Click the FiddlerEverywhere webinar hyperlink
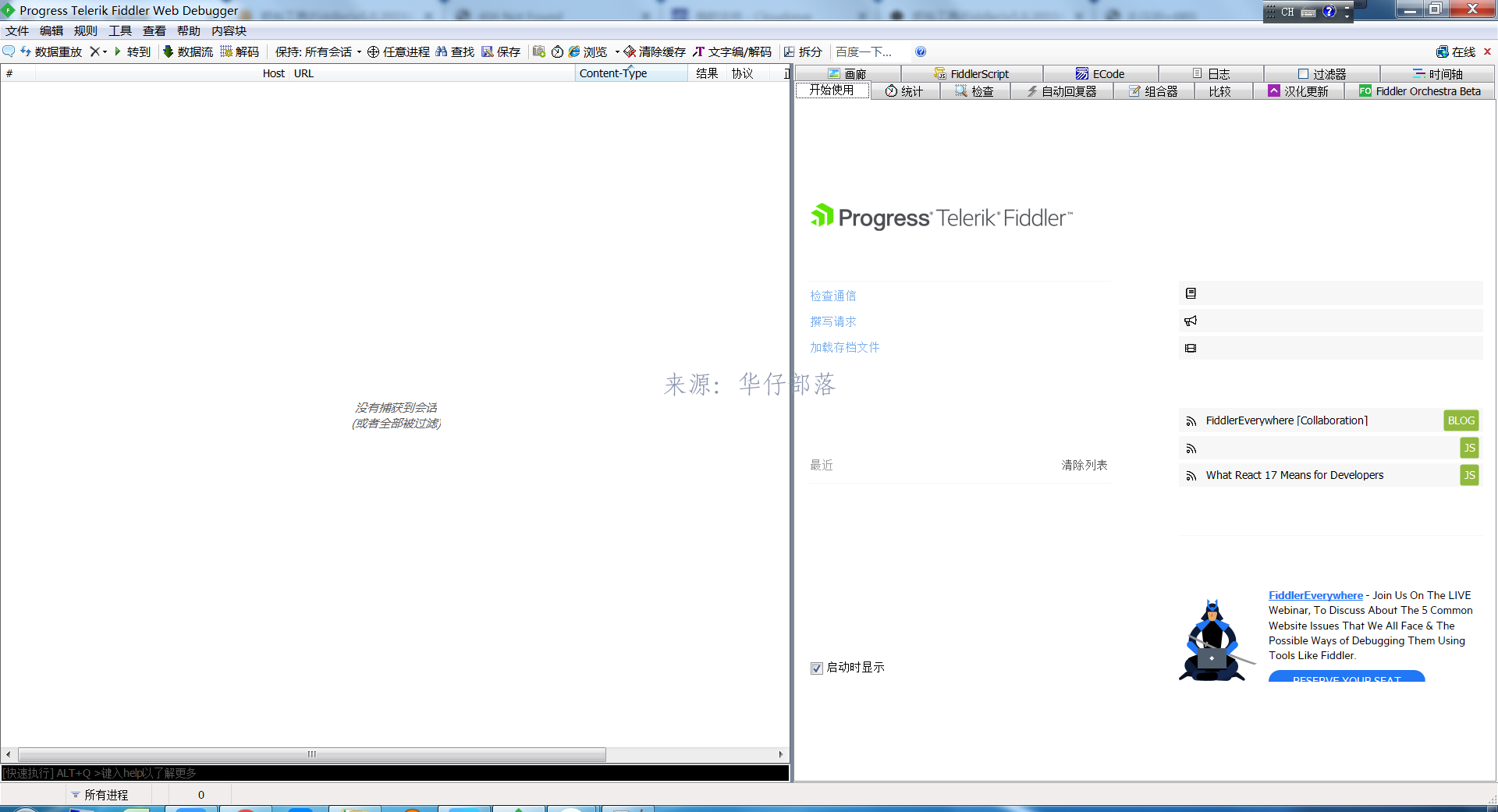This screenshot has height=812, width=1498. (1315, 595)
